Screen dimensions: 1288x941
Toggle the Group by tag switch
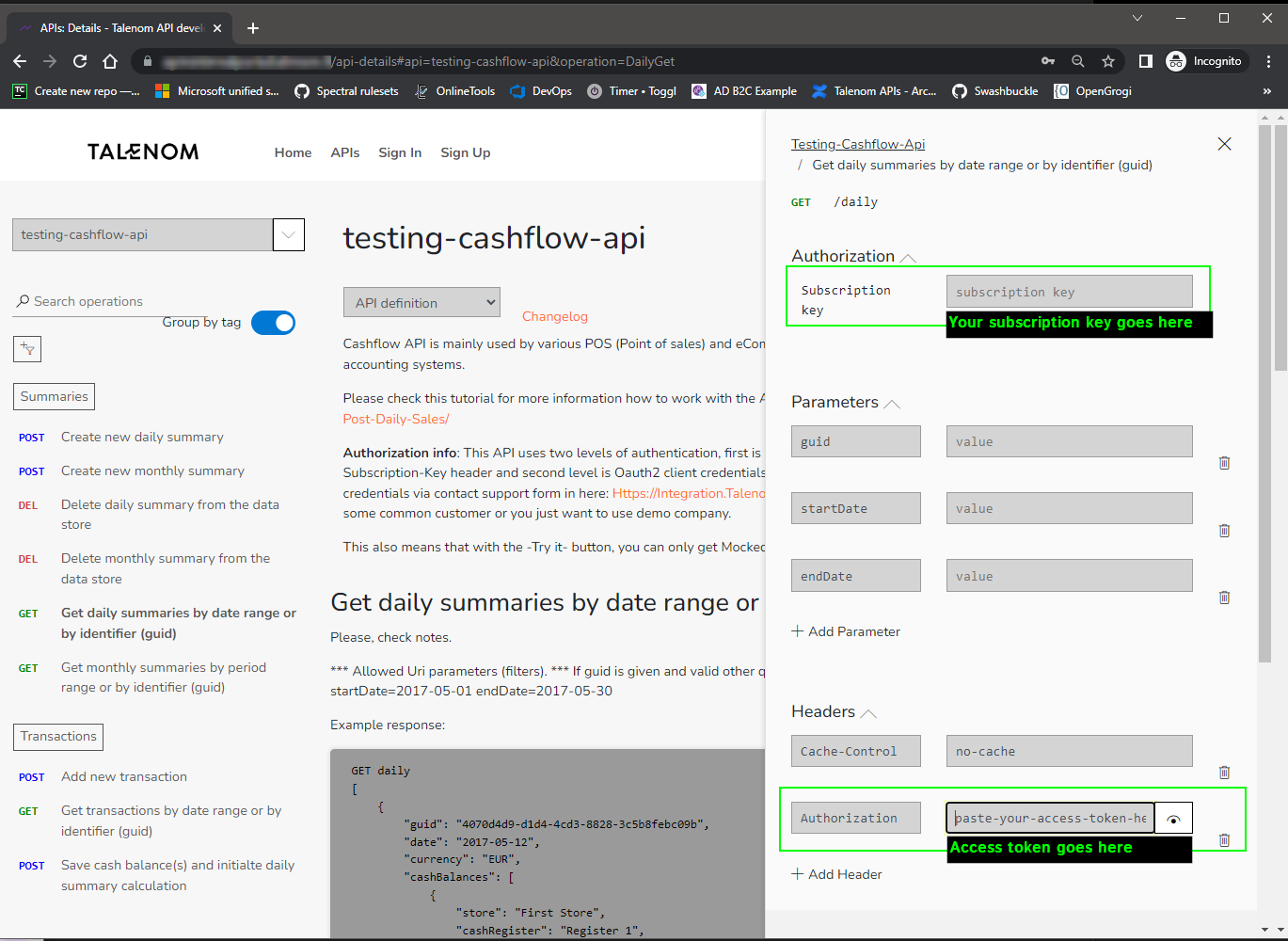pyautogui.click(x=274, y=323)
